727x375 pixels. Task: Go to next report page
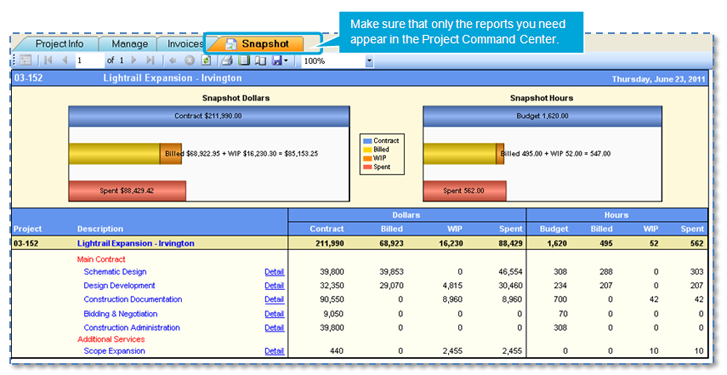coord(134,60)
